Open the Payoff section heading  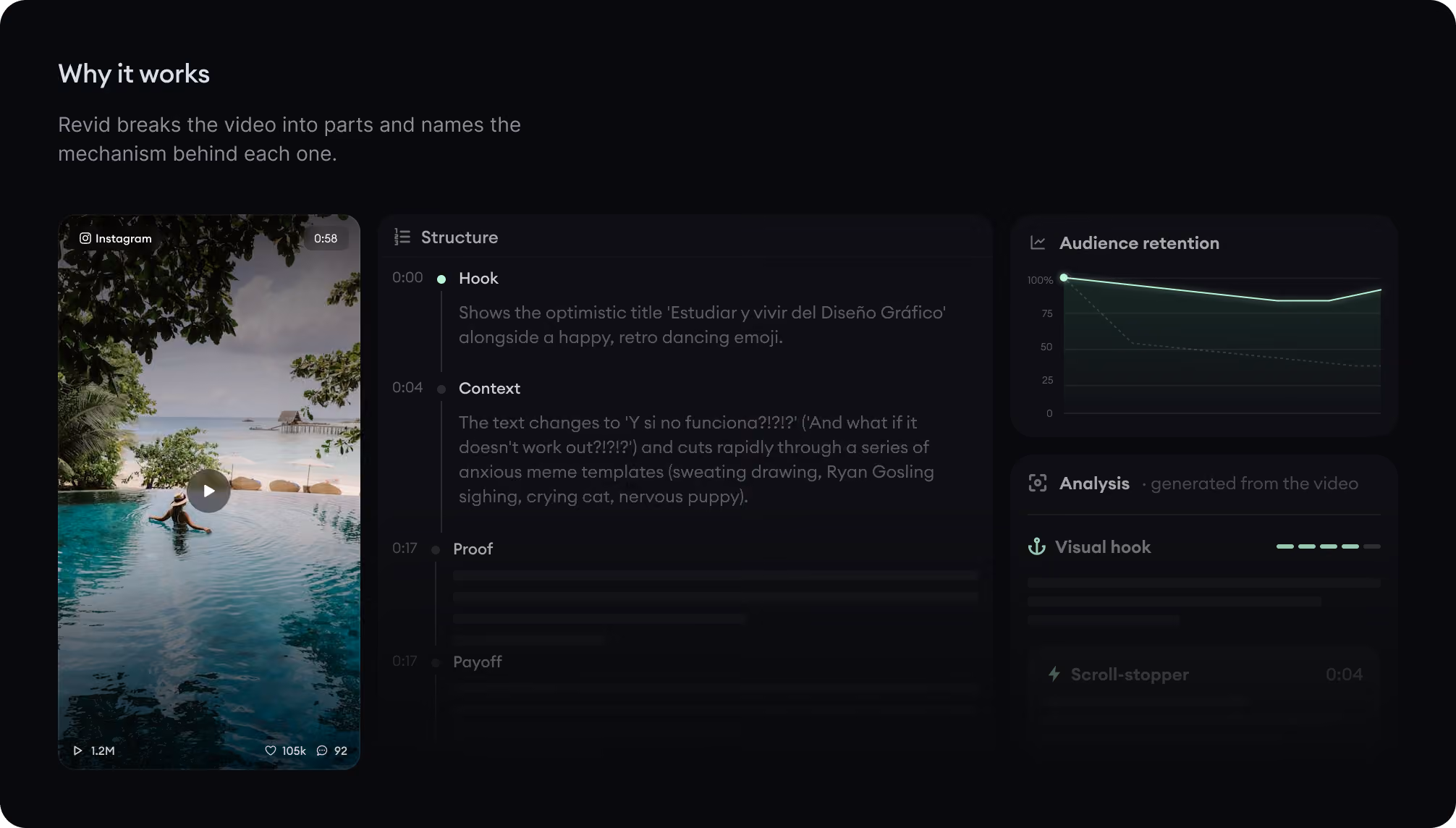pyautogui.click(x=478, y=662)
